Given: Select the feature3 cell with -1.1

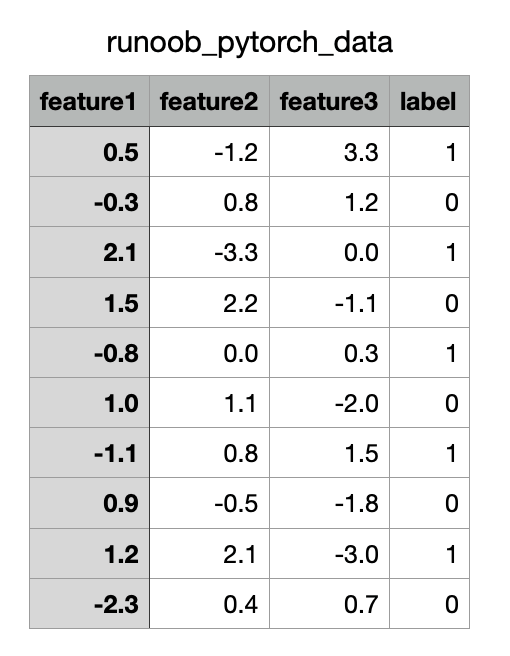Looking at the screenshot, I should [330, 302].
